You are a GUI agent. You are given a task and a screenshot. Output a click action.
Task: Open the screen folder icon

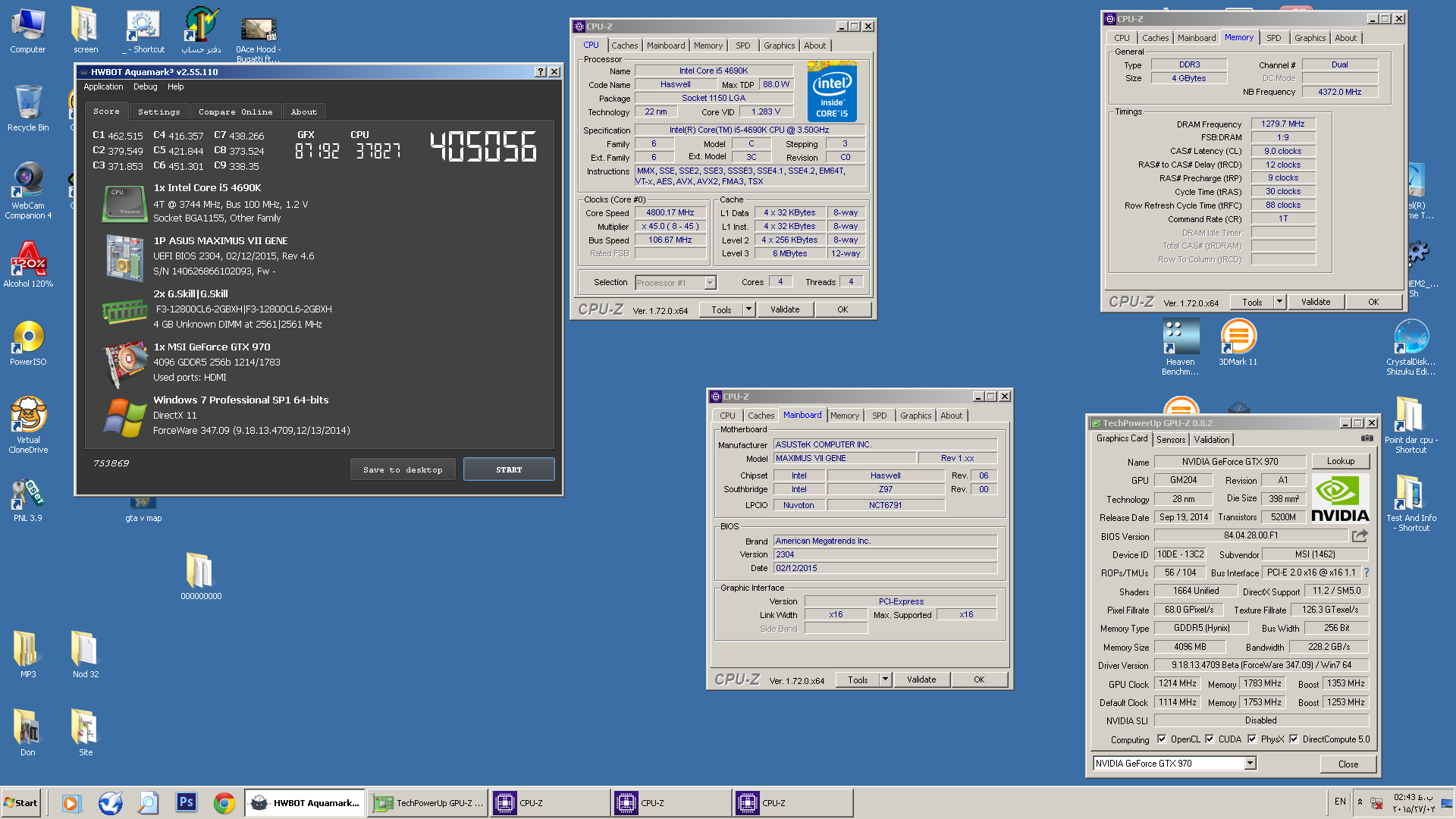pyautogui.click(x=86, y=30)
